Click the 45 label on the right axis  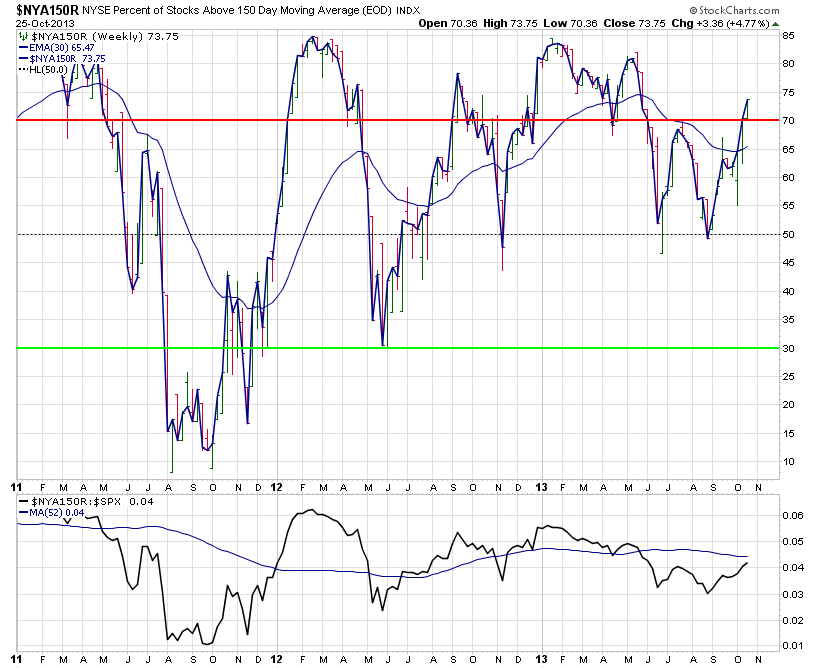[789, 263]
